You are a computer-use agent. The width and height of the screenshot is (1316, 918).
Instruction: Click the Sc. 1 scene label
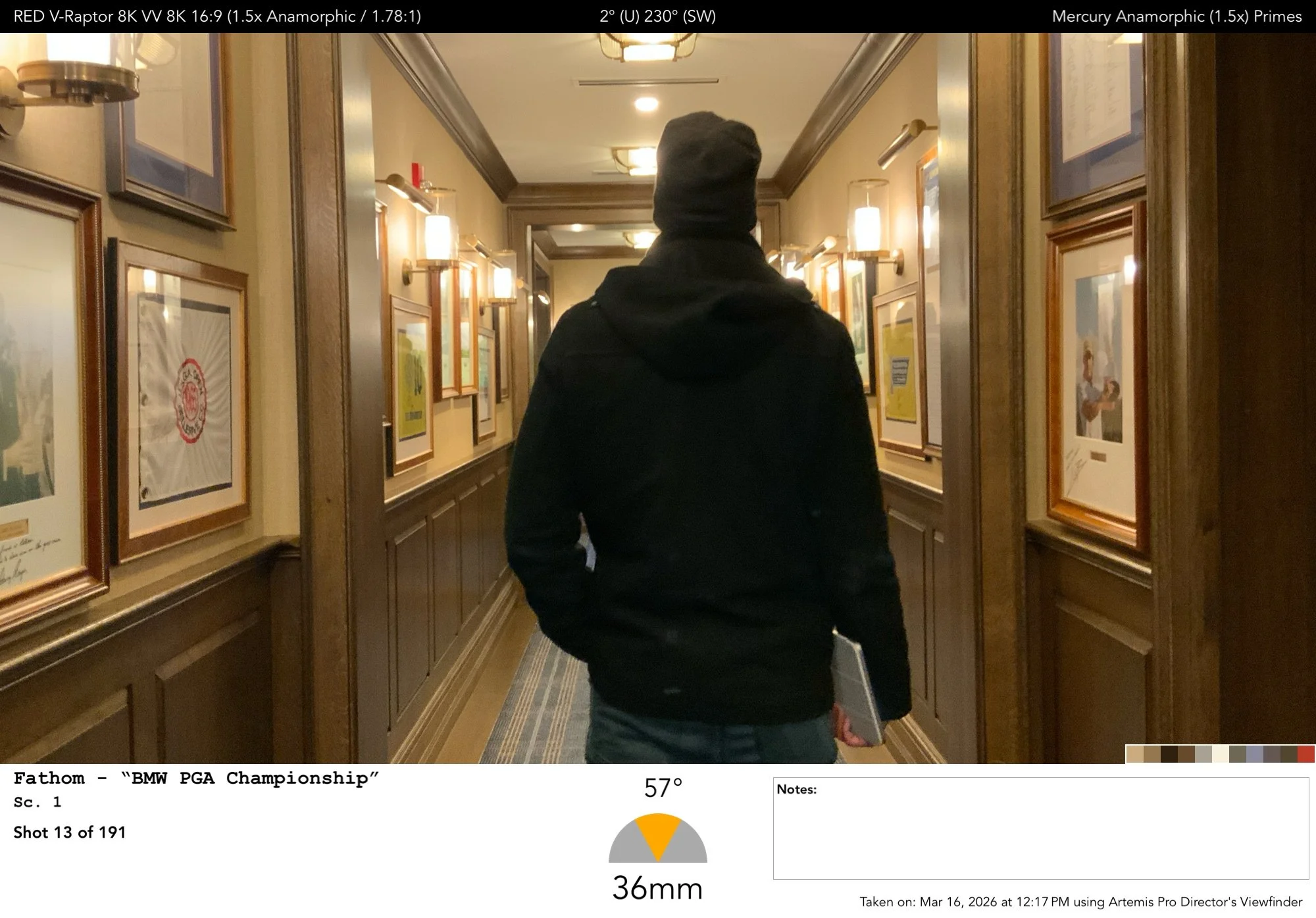tap(38, 802)
